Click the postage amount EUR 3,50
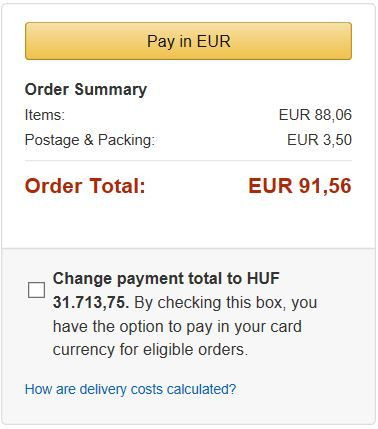378x429 pixels. point(319,140)
